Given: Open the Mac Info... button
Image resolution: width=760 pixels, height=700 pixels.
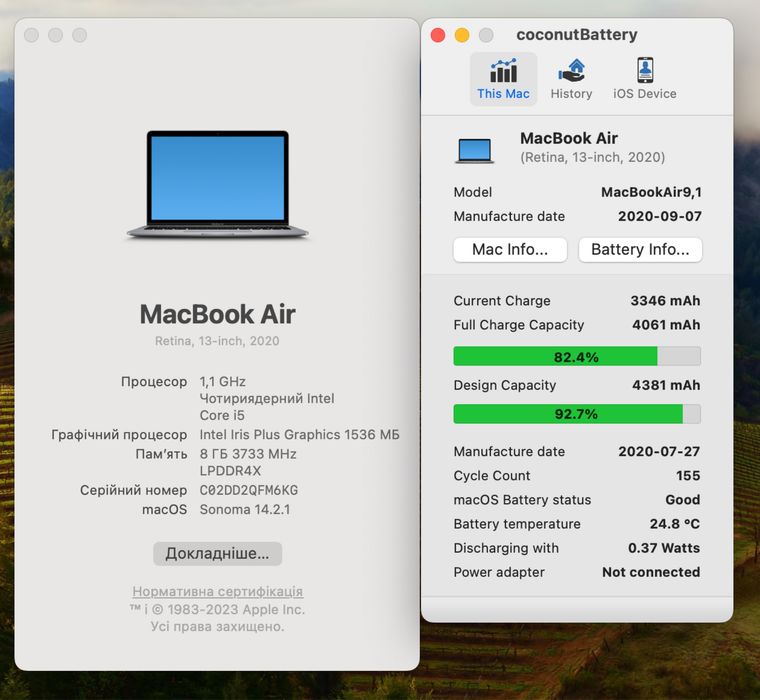Looking at the screenshot, I should click(510, 250).
